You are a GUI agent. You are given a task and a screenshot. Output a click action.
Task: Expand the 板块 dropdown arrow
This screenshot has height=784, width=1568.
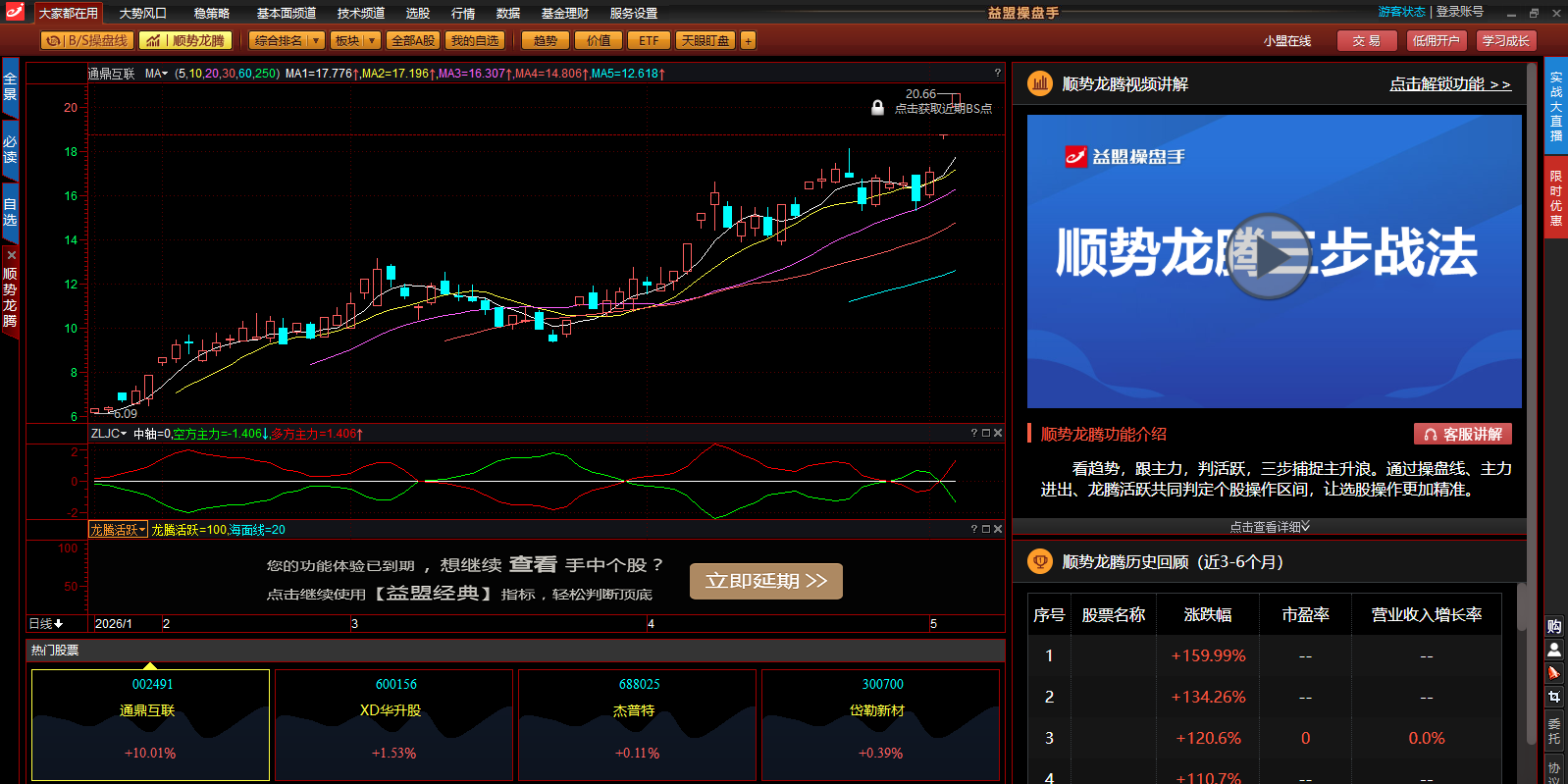373,40
